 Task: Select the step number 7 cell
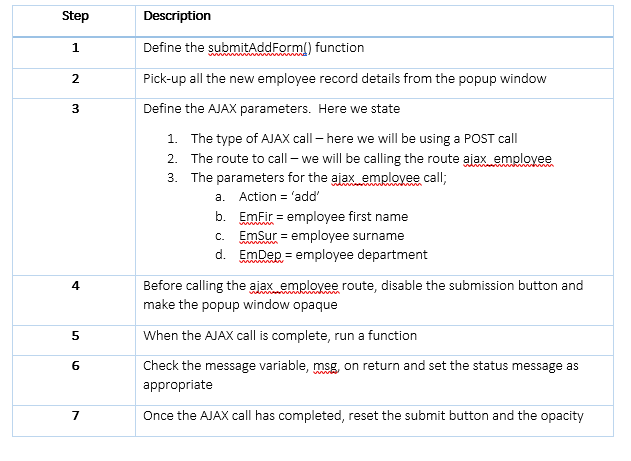pos(75,415)
